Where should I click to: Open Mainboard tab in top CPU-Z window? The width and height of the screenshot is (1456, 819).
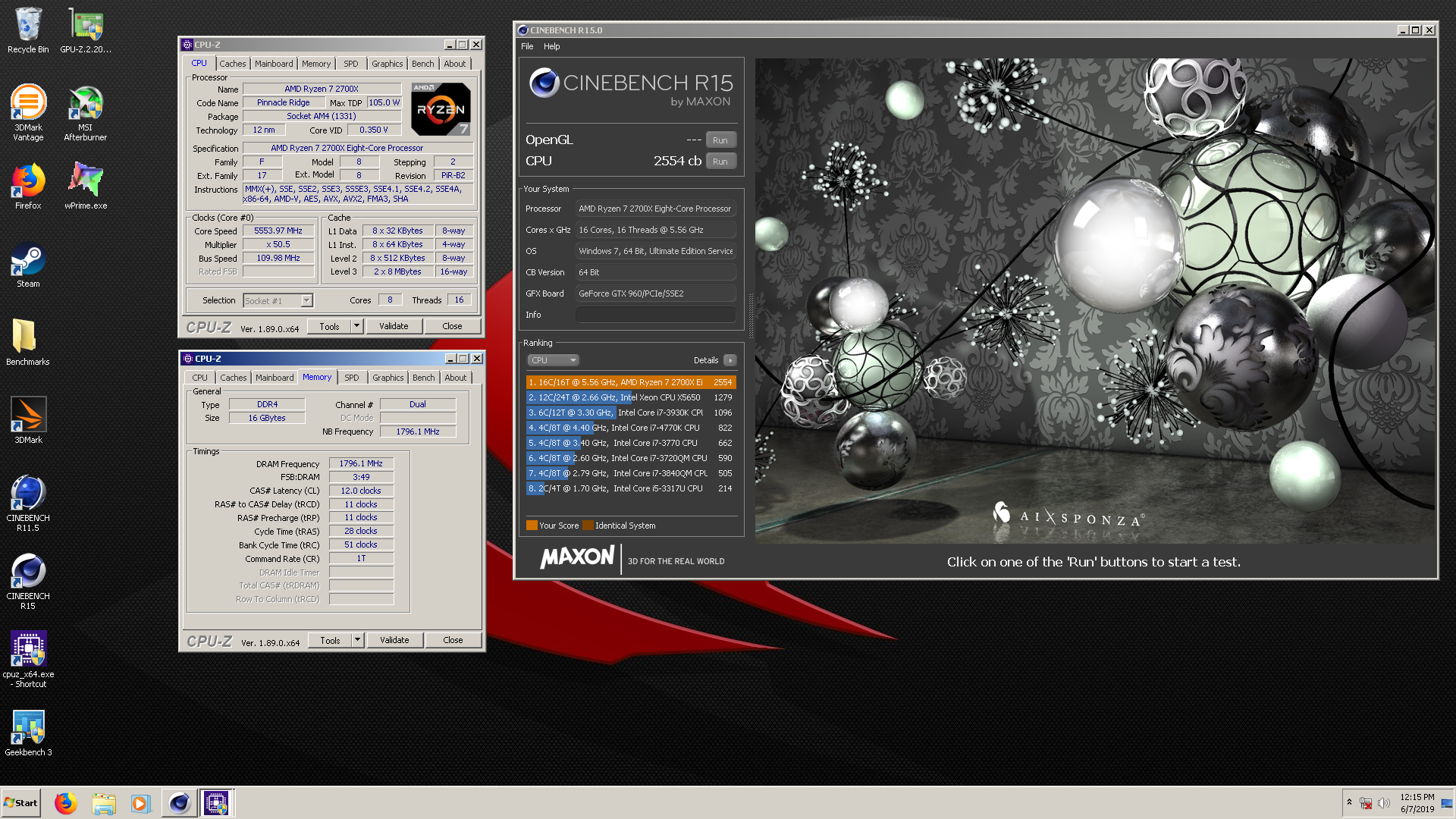click(x=274, y=64)
